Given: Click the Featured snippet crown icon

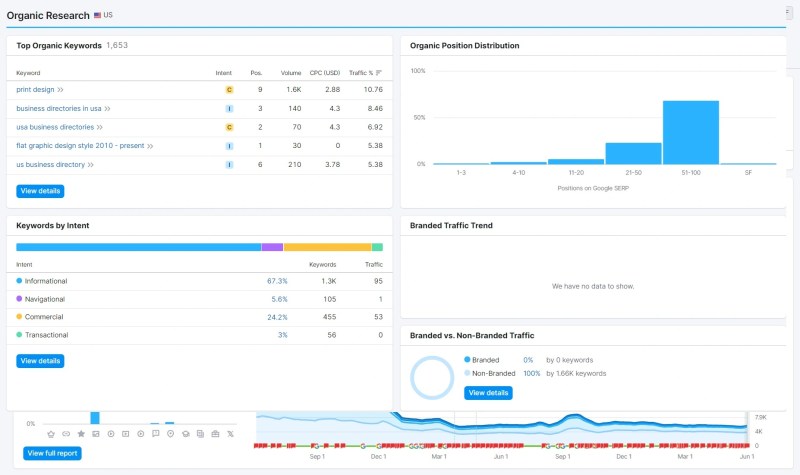Looking at the screenshot, I should tap(51, 434).
